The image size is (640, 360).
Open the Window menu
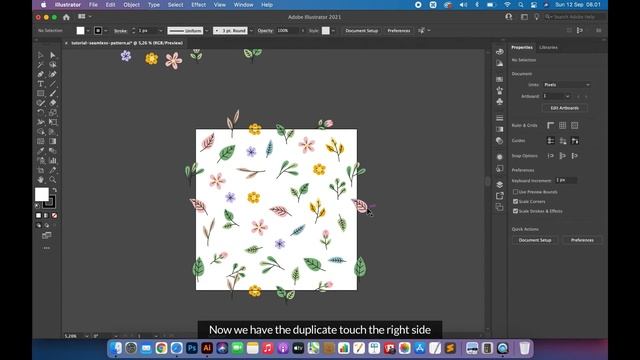click(x=243, y=5)
